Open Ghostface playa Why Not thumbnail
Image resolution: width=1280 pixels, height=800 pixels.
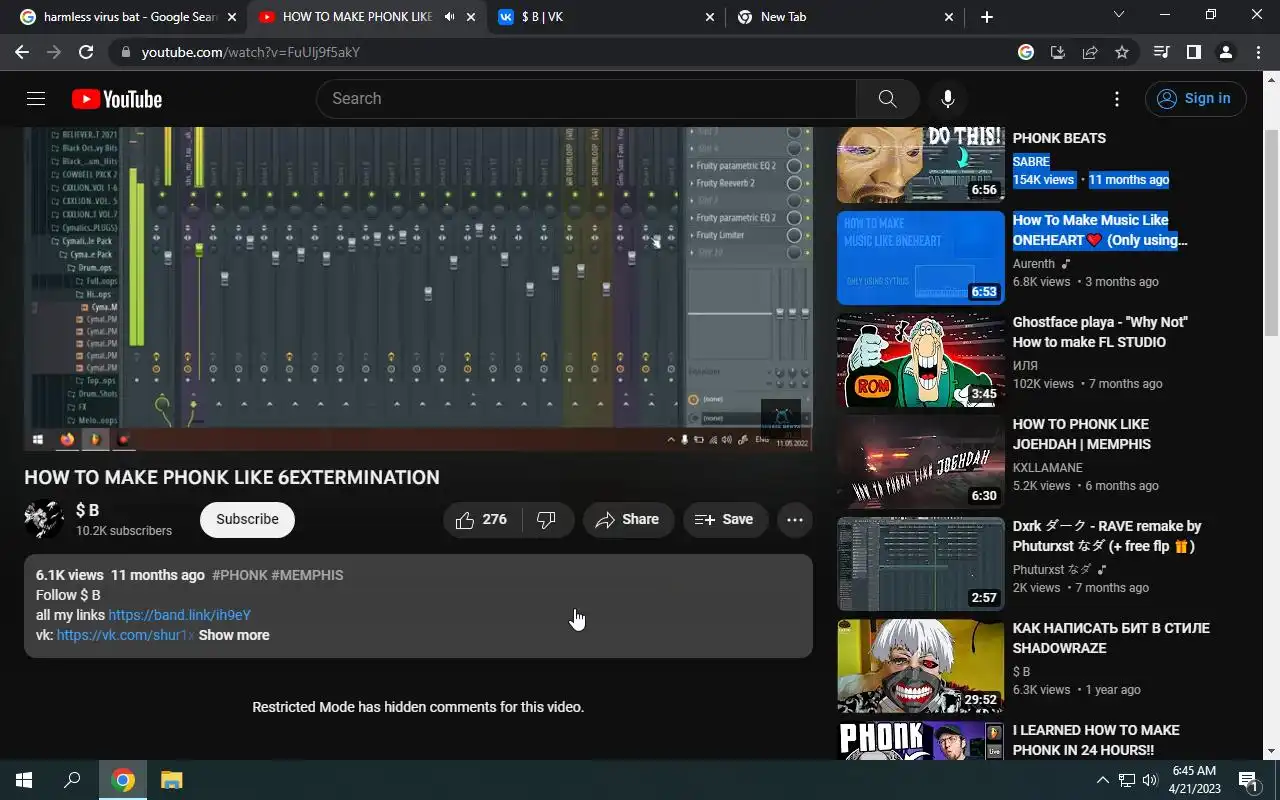coord(920,359)
